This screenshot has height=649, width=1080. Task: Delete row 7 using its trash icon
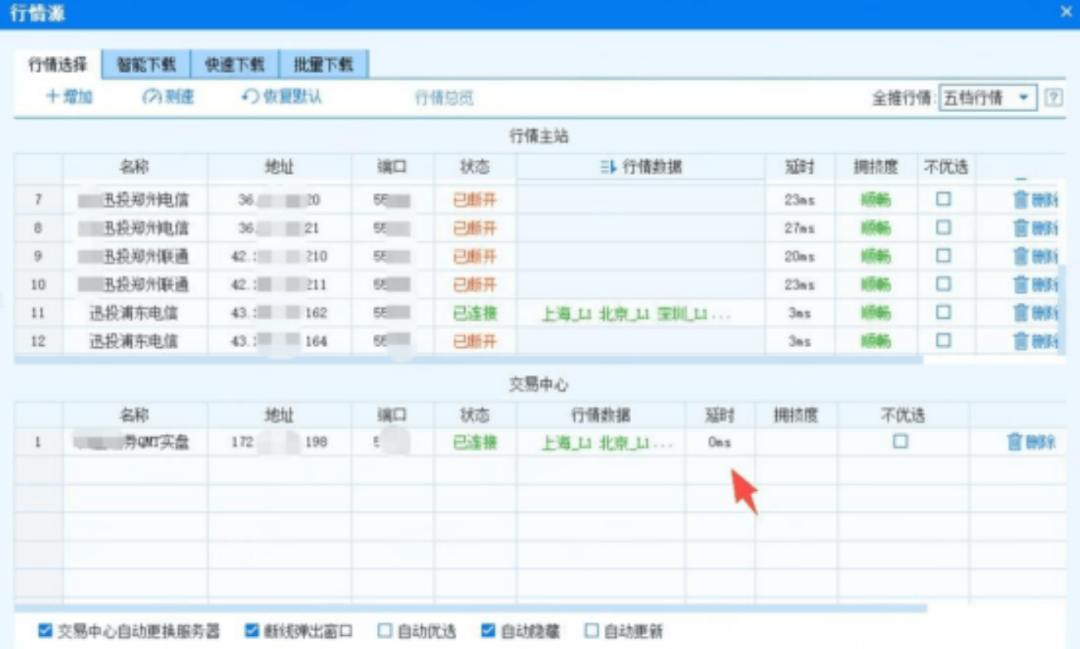[x=1021, y=200]
